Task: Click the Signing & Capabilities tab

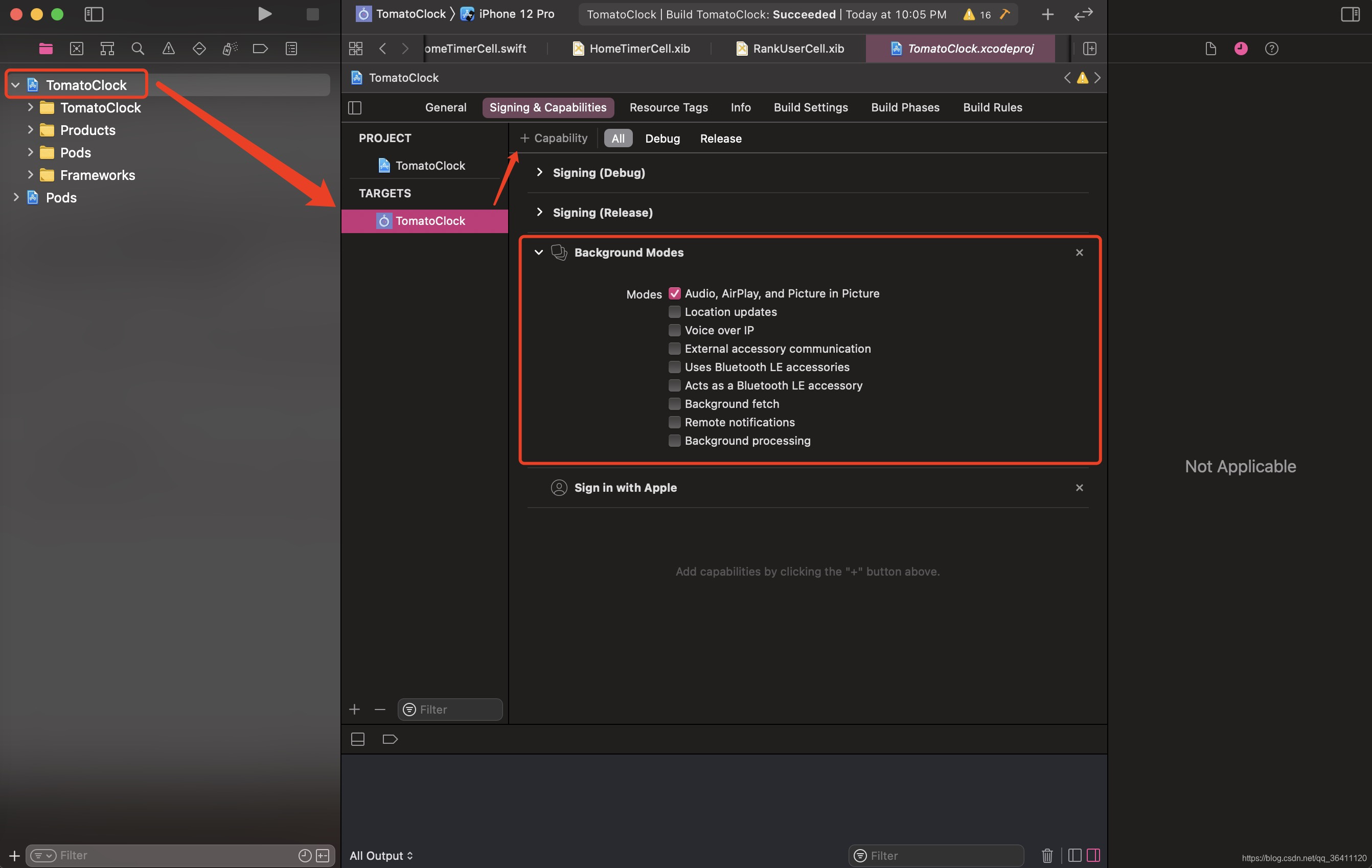Action: click(548, 107)
